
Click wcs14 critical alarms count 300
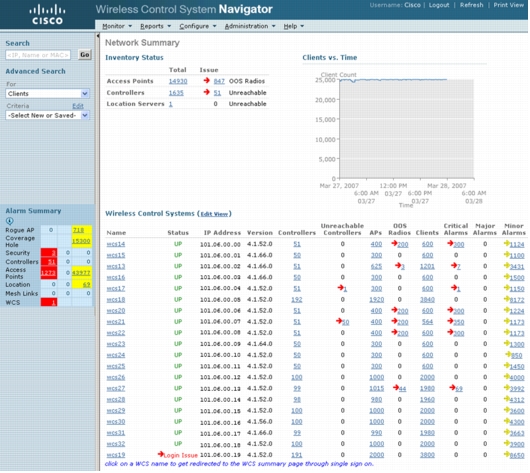pyautogui.click(x=459, y=245)
